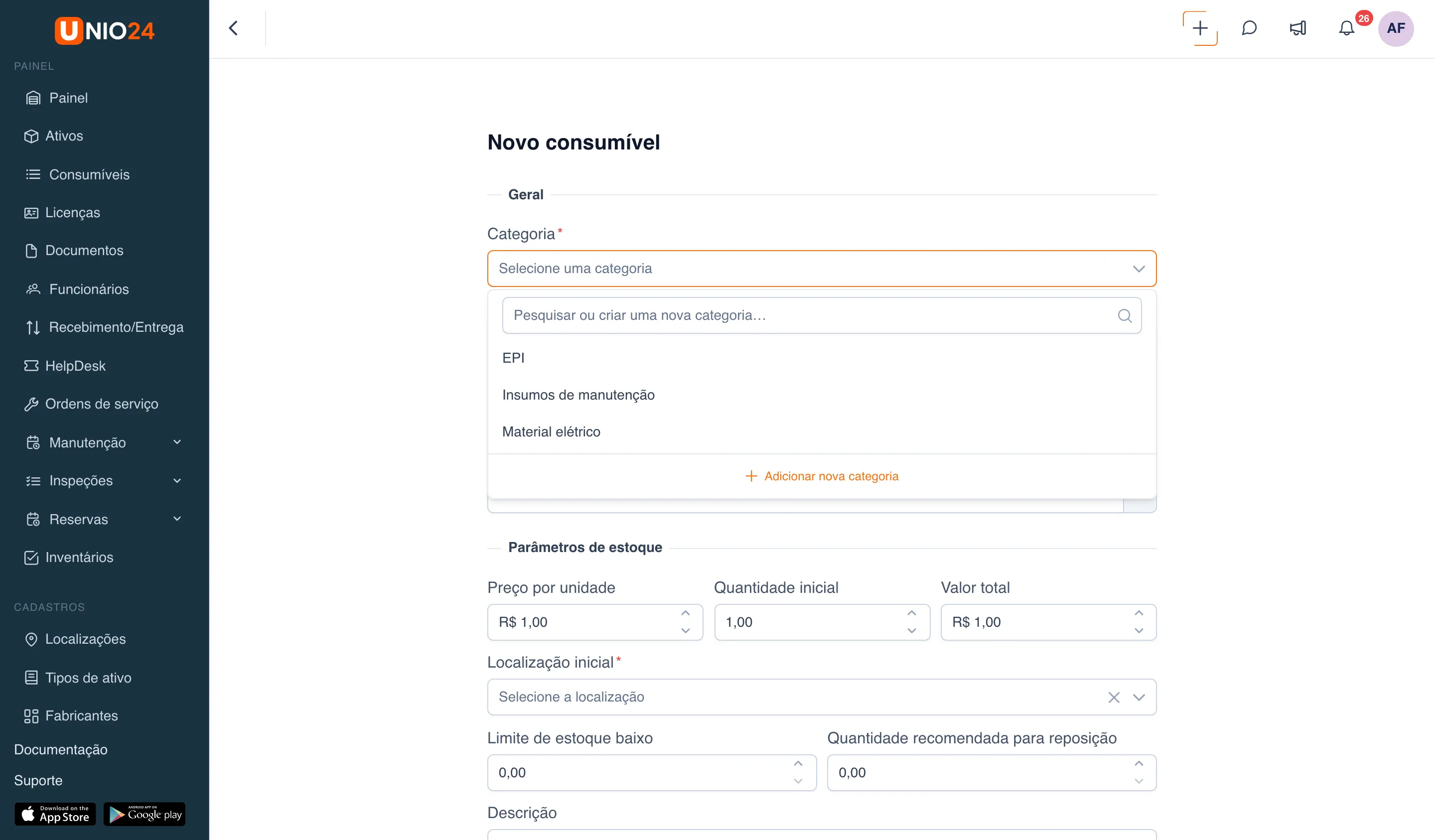
Task: Open the Suporte link
Action: click(x=38, y=781)
